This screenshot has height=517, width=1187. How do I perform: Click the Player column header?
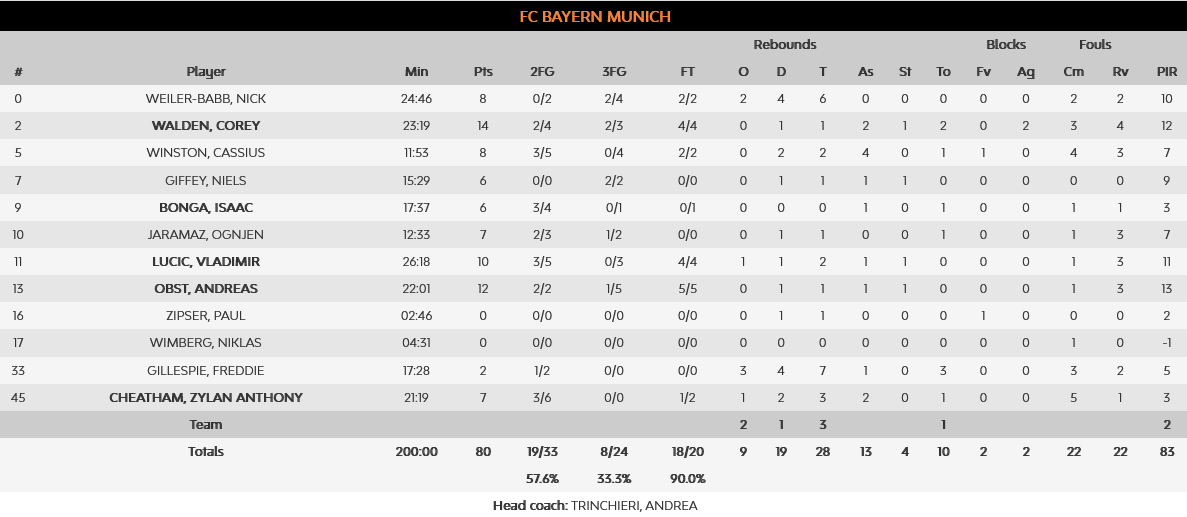tap(206, 72)
